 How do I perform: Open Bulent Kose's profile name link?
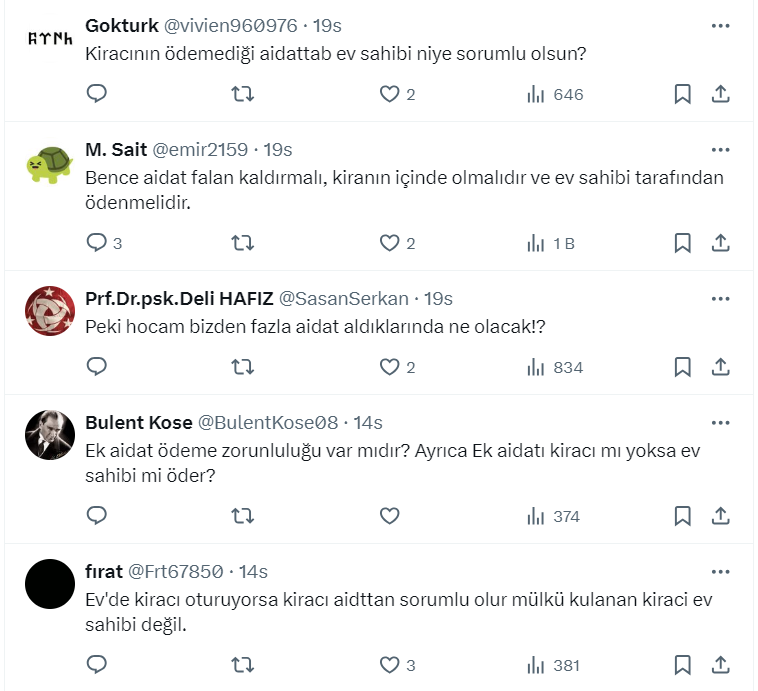pos(139,422)
